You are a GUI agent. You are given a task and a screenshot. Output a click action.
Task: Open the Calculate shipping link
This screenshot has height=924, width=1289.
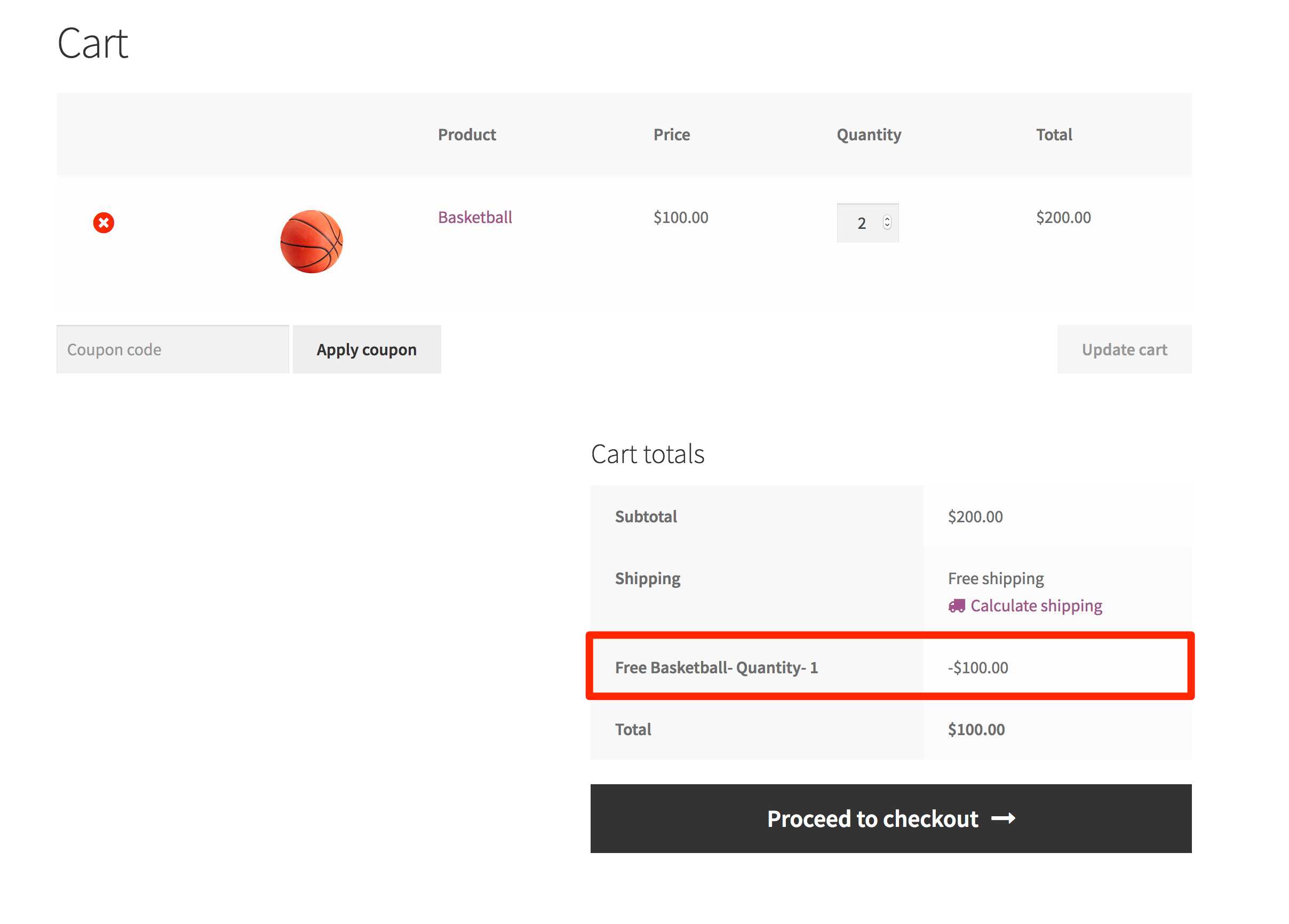[x=1036, y=606]
